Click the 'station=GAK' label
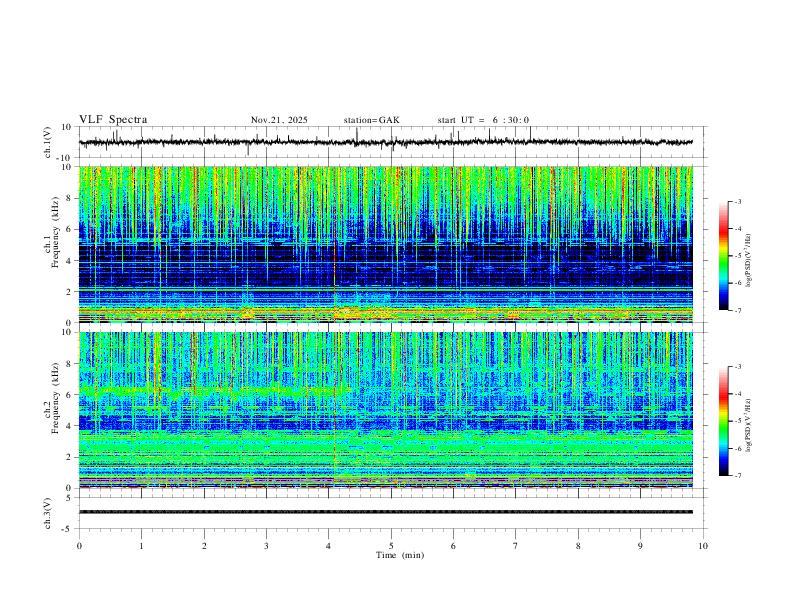792x612 pixels. click(x=371, y=120)
